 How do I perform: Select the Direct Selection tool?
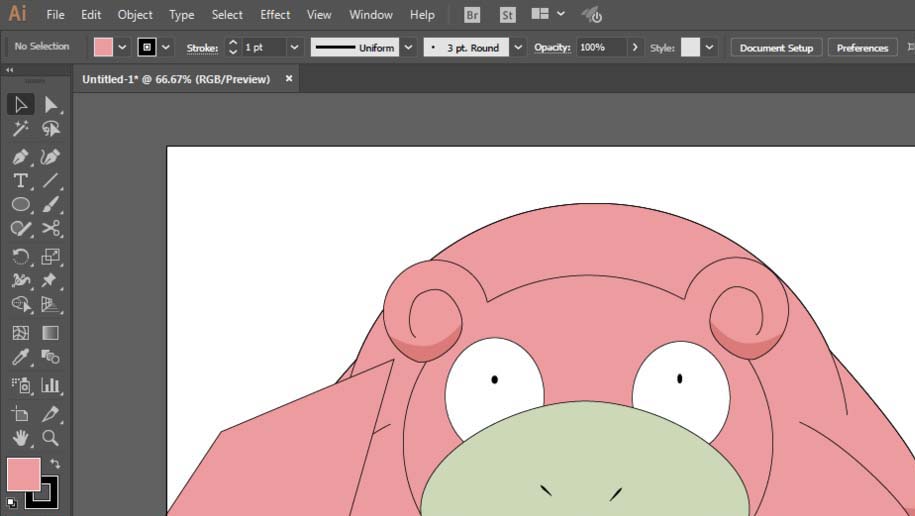51,105
